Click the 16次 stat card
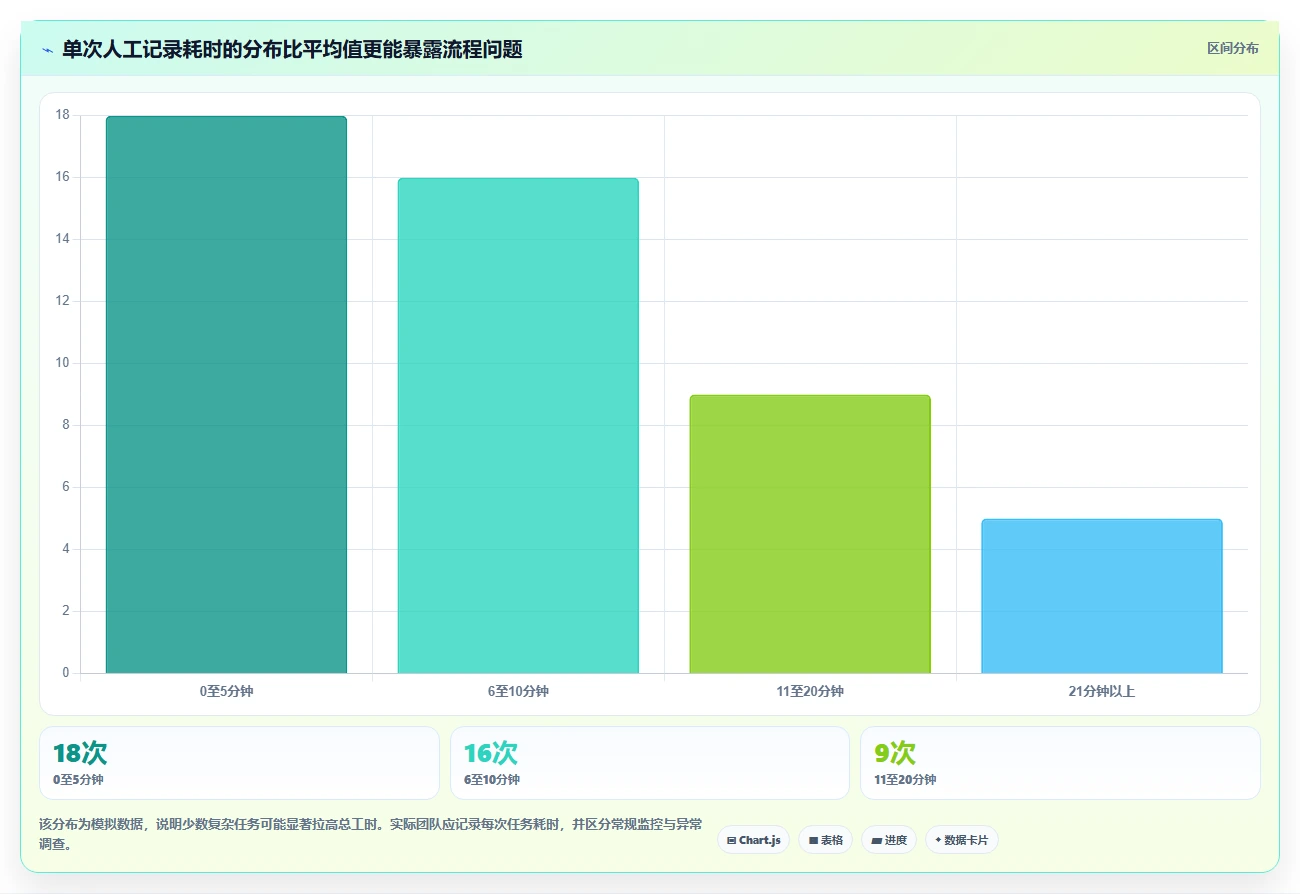This screenshot has height=894, width=1300. (x=650, y=763)
